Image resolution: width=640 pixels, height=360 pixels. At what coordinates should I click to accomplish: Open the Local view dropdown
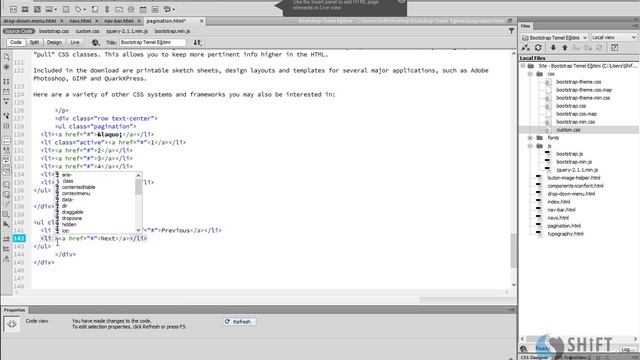coord(614,38)
